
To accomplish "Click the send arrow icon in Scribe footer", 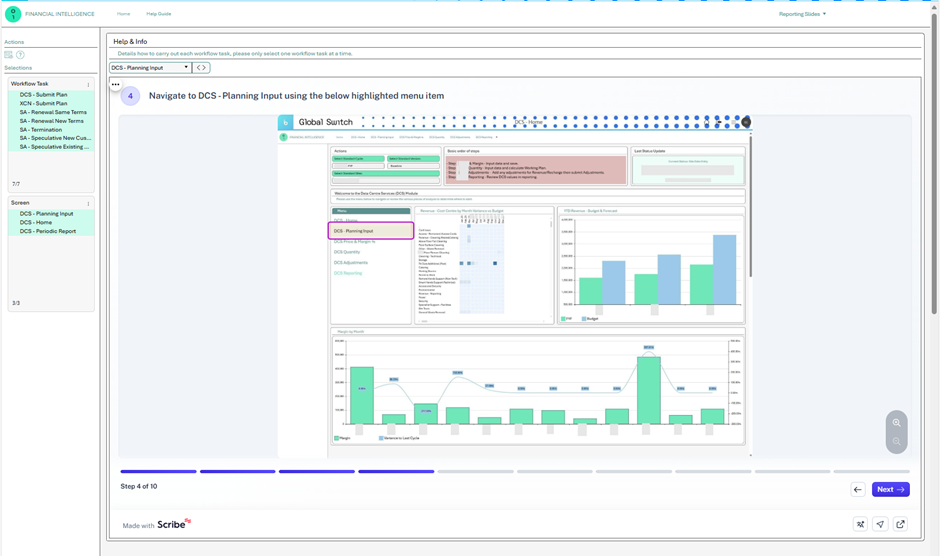I will 880,524.
